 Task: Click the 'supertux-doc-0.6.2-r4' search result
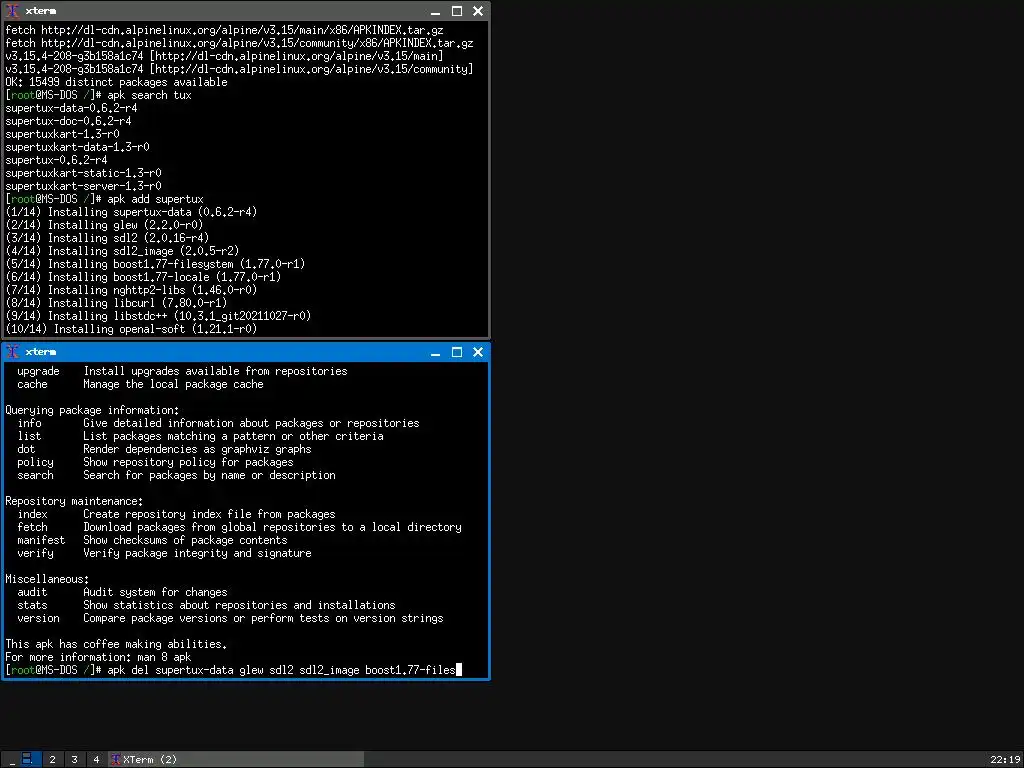click(68, 121)
